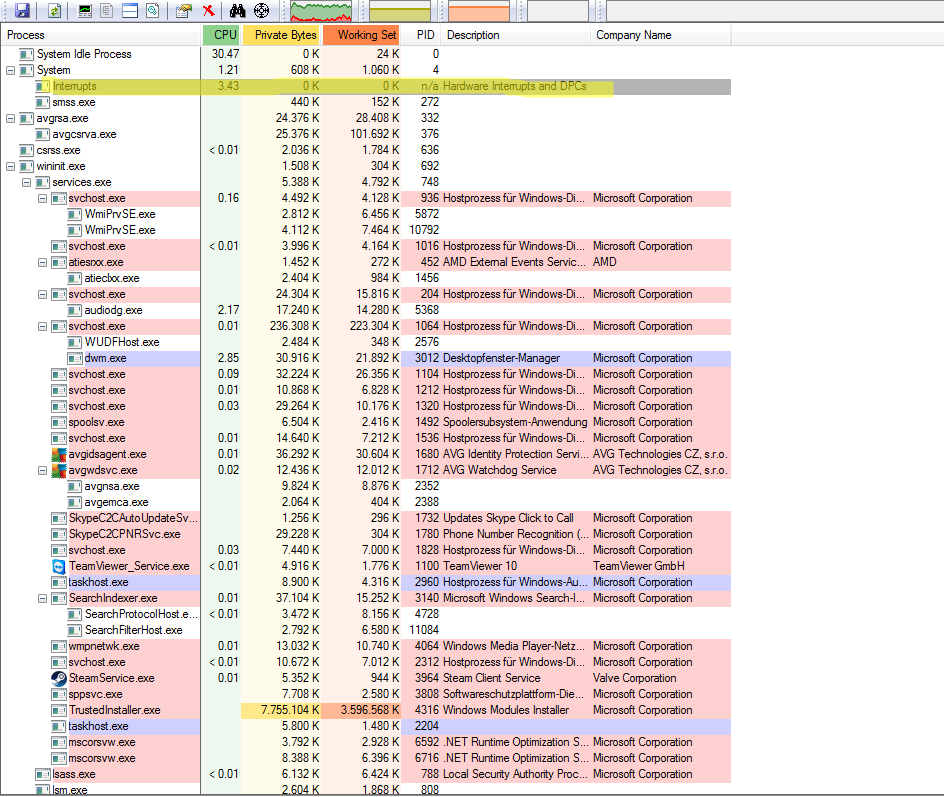Select the SearchProtocolHost process row
944x797 pixels.
141,614
